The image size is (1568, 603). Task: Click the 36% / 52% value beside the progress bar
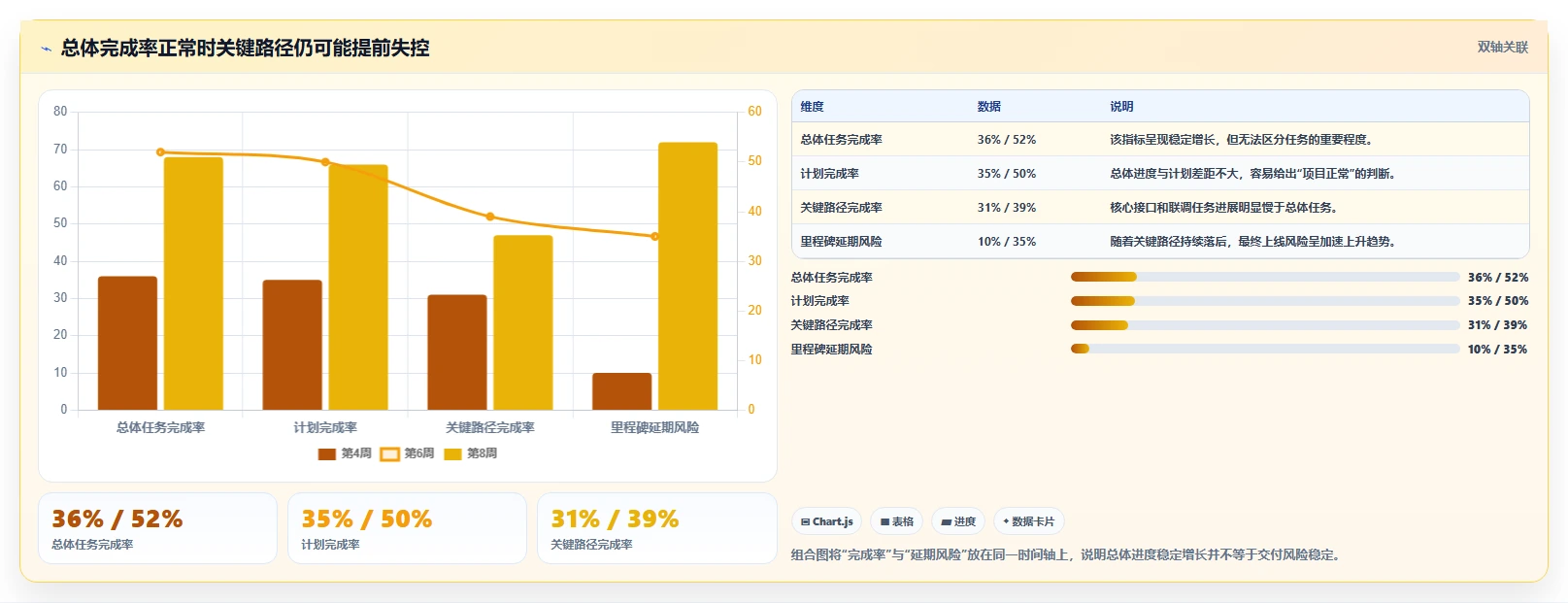point(1498,278)
